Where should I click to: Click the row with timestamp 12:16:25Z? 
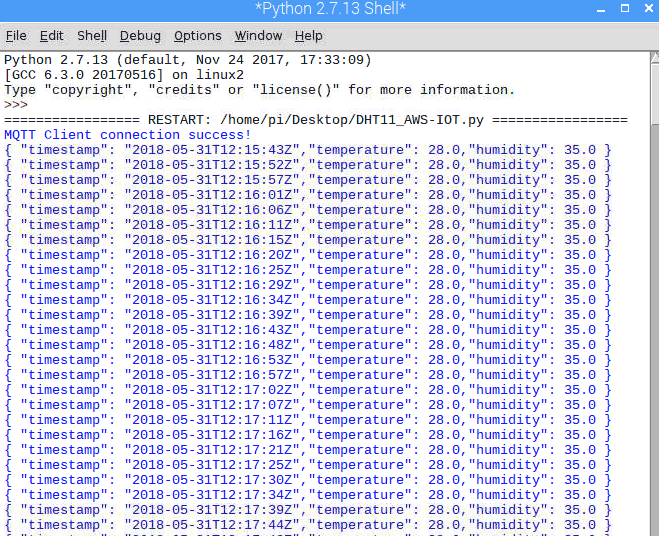point(308,270)
